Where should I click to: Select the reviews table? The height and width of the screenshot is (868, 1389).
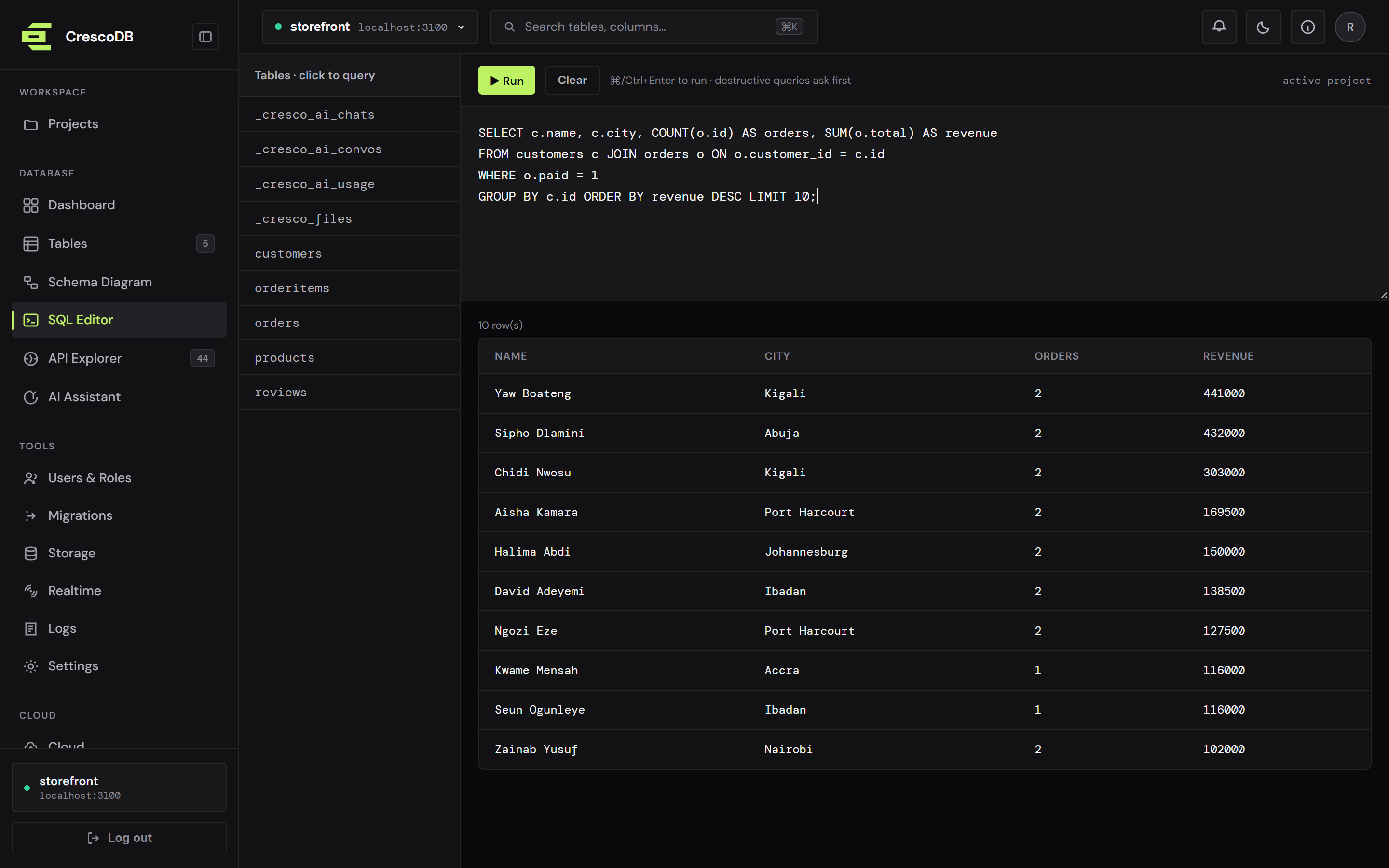coord(350,393)
